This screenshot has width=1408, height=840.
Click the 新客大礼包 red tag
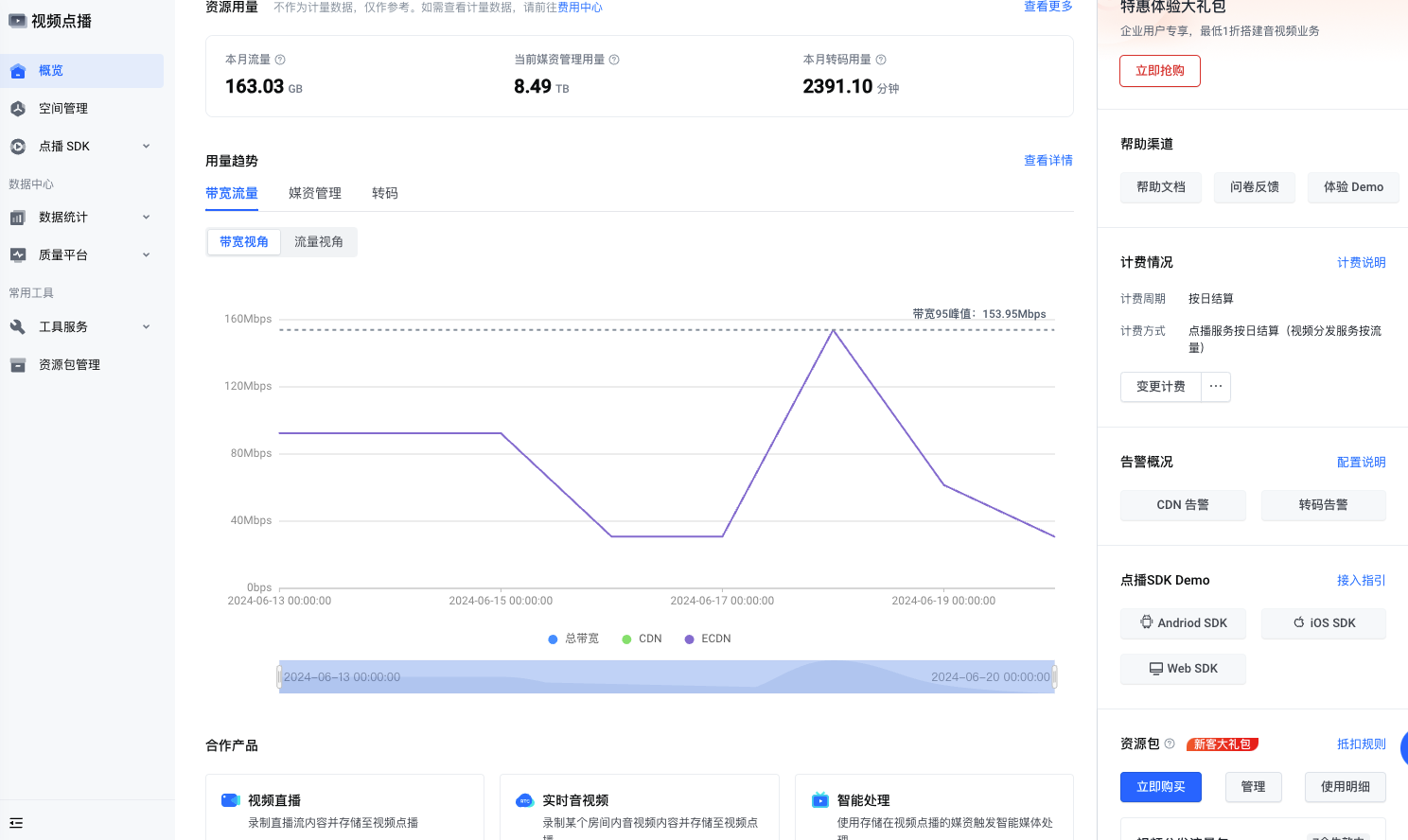(1223, 744)
